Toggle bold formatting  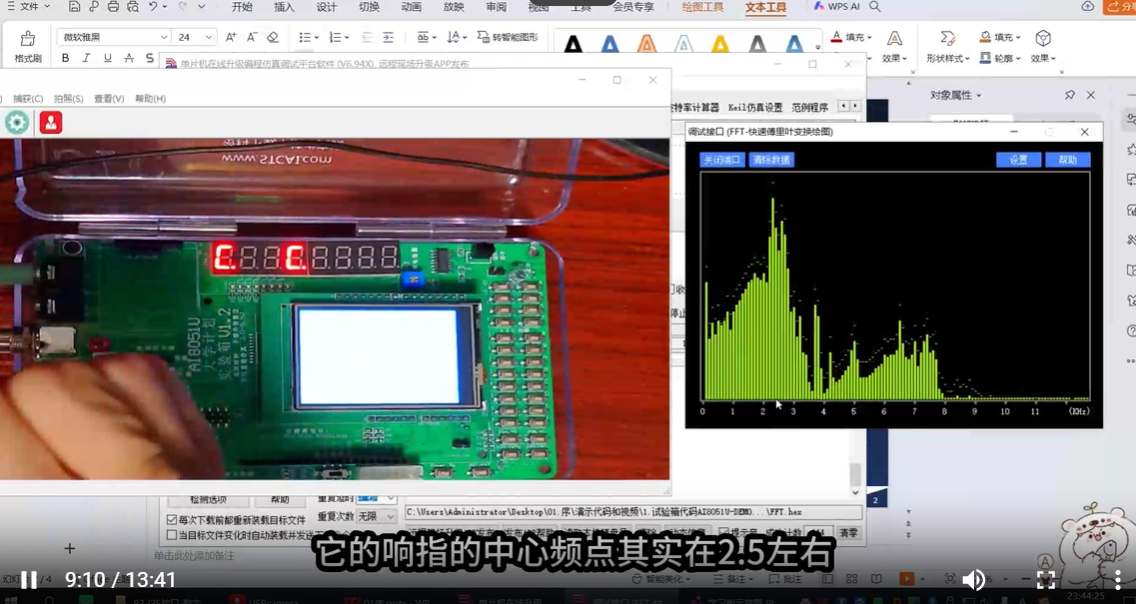(x=65, y=58)
